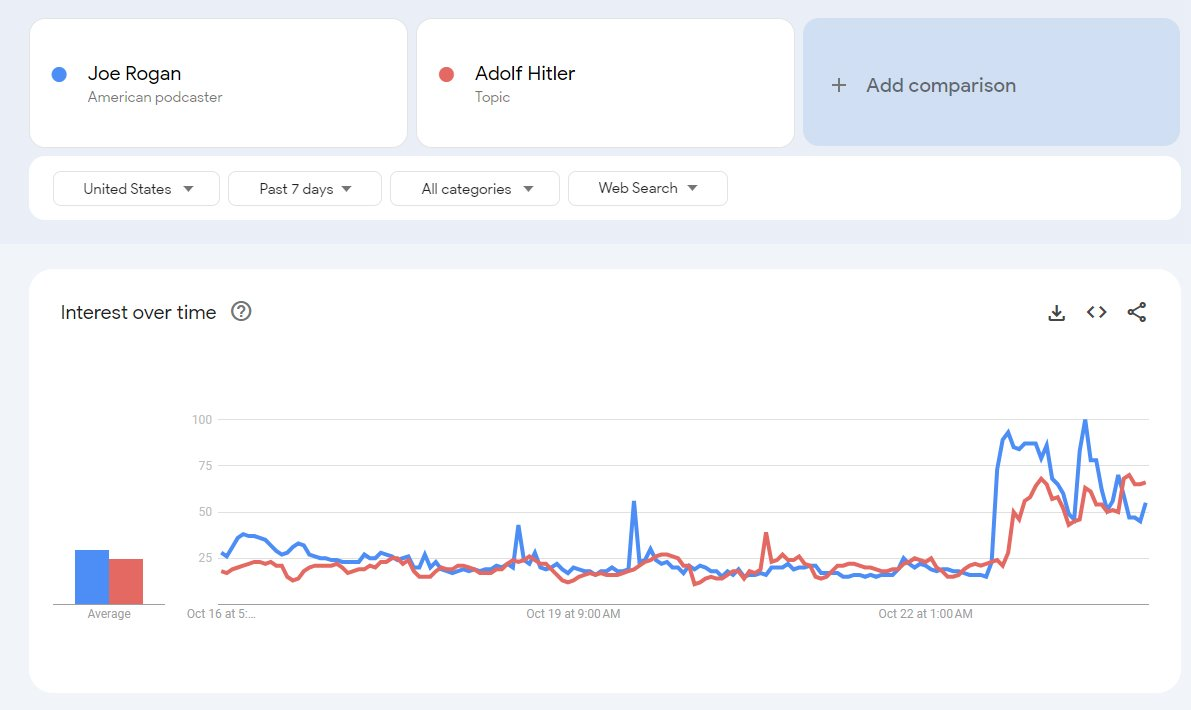The image size is (1191, 710).
Task: Edit the Adolf Hitler search term card
Action: pyautogui.click(x=605, y=83)
